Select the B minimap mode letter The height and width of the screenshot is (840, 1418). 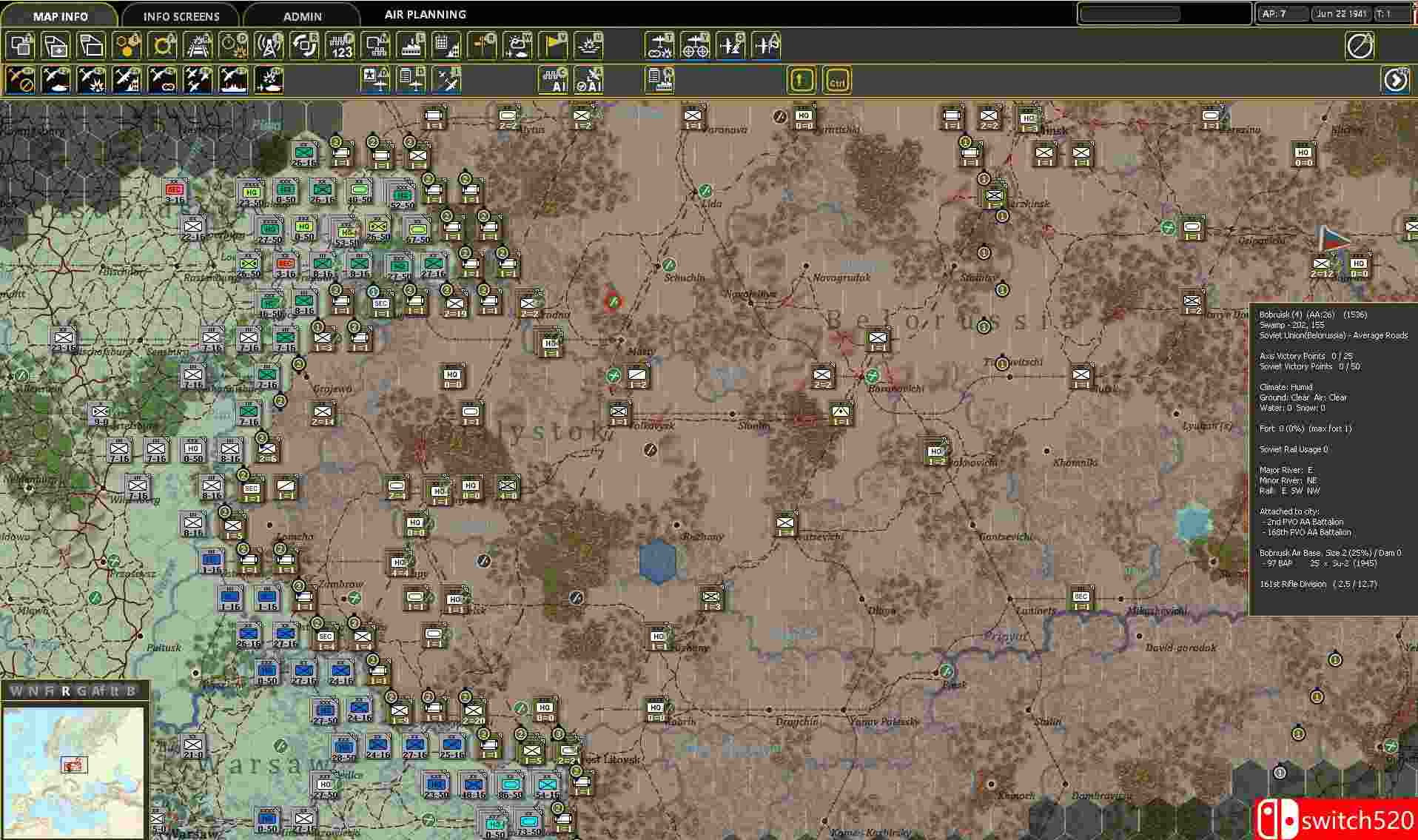pyautogui.click(x=131, y=691)
